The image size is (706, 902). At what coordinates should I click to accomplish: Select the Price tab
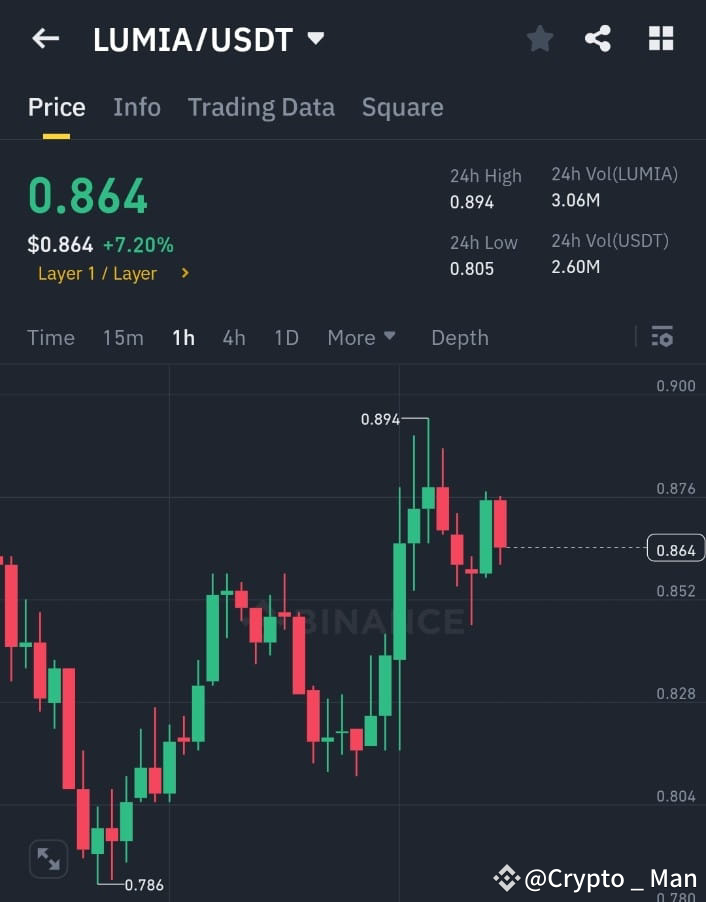tap(56, 107)
